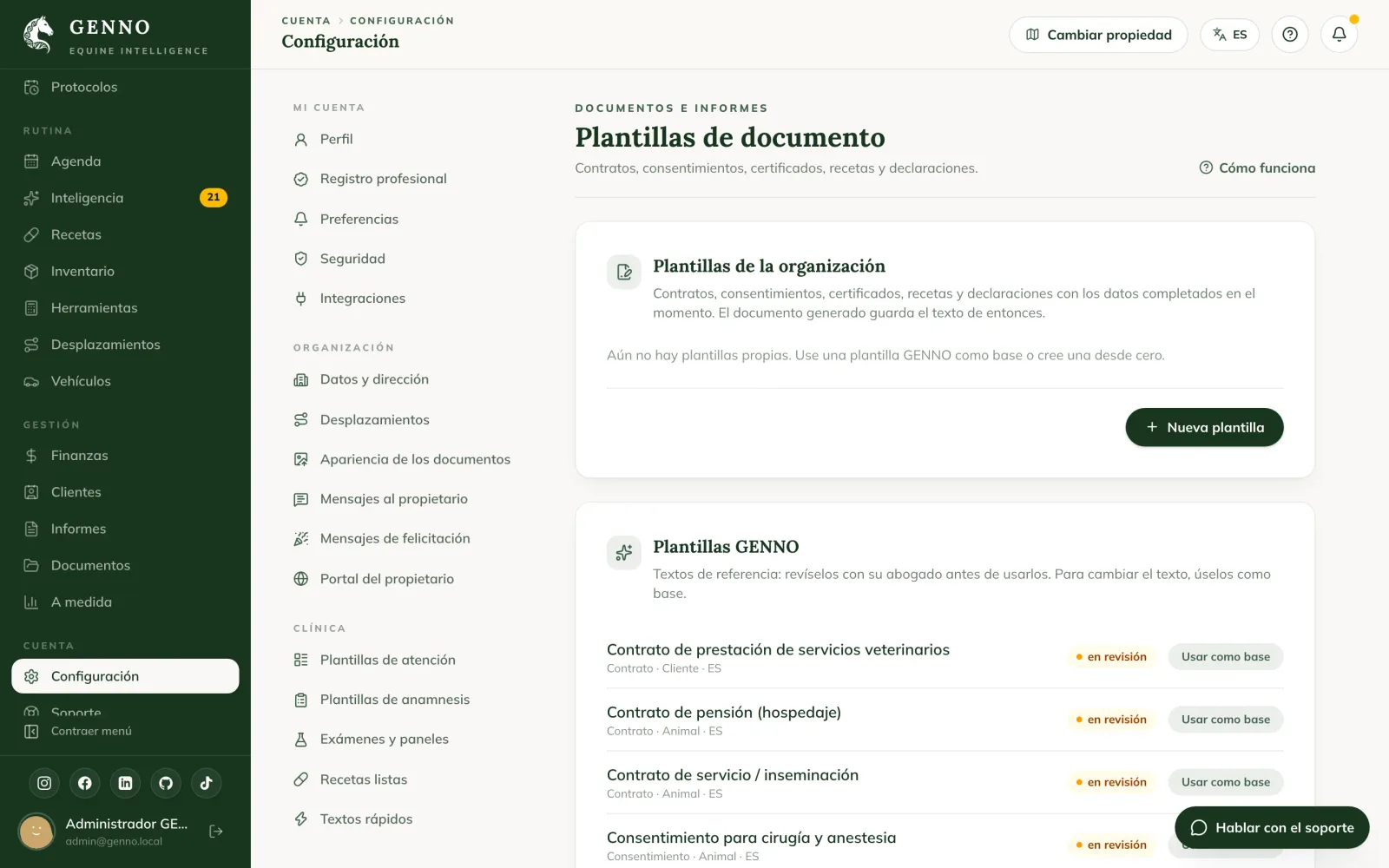This screenshot has height=868, width=1389.
Task: Open Hablar con el soporte chat
Action: pyautogui.click(x=1272, y=828)
